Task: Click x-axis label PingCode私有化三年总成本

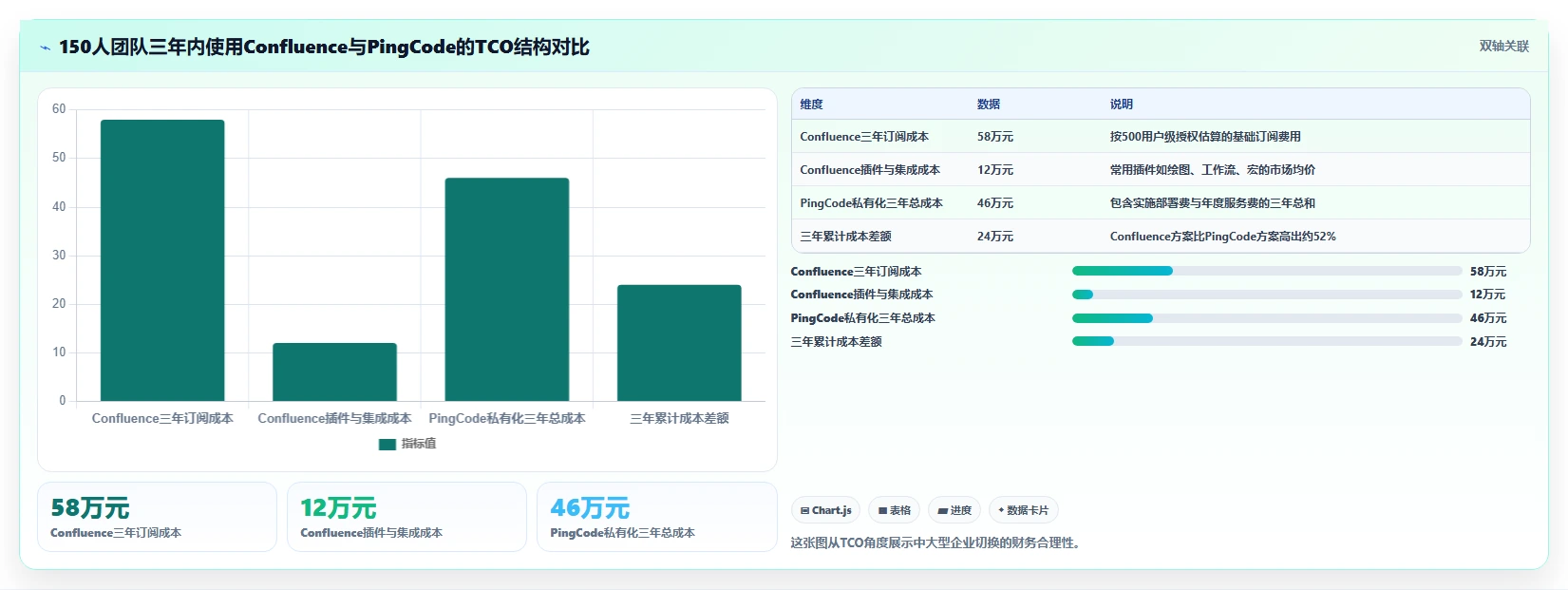Action: pos(507,418)
